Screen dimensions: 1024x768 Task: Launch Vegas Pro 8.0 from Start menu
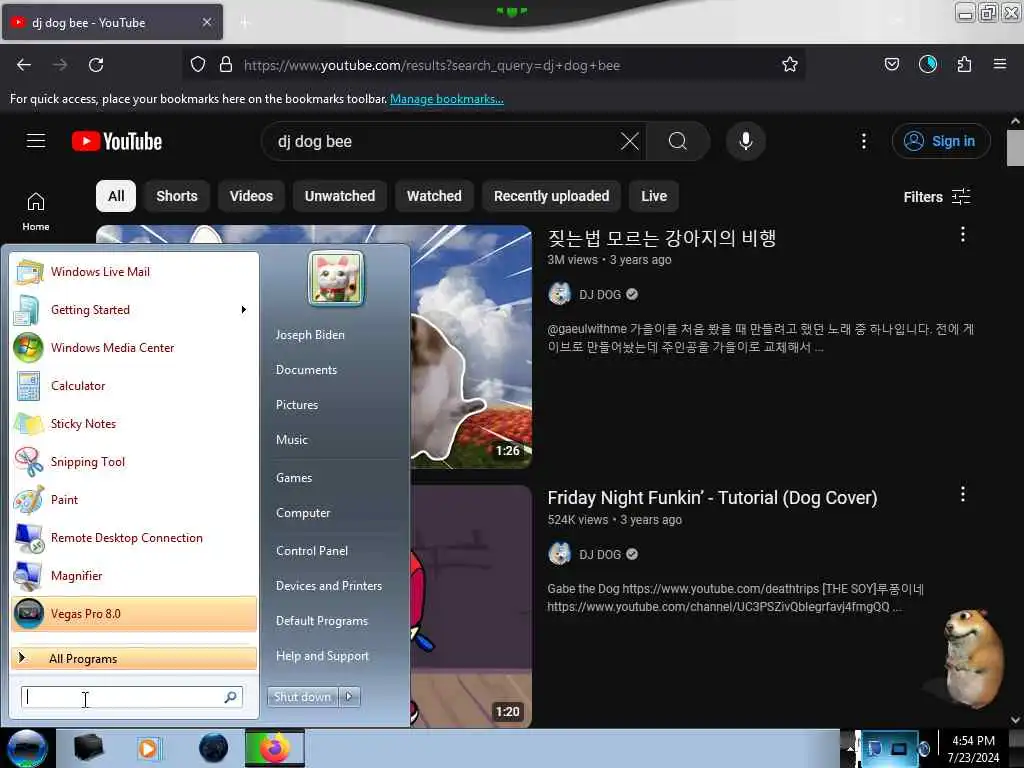[x=134, y=614]
